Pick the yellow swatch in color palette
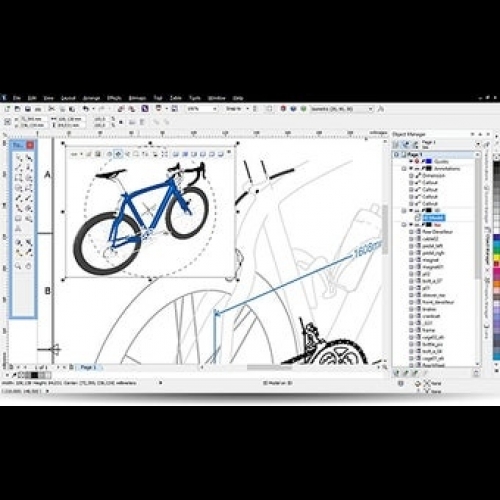The image size is (500, 500). click(497, 257)
